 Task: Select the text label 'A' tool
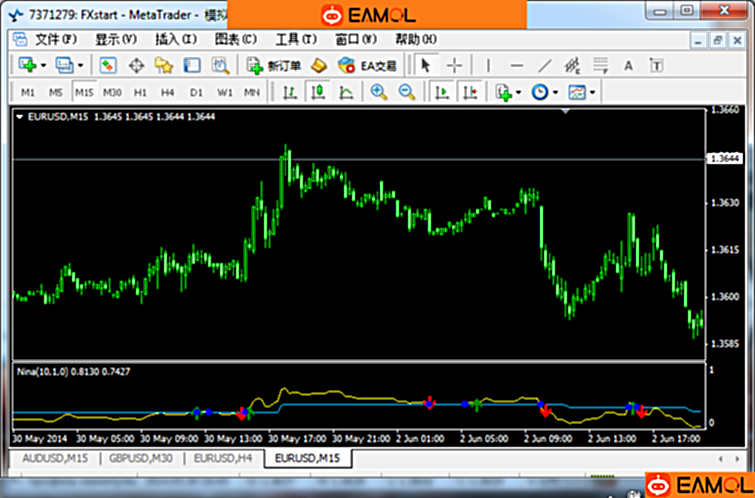click(x=629, y=65)
